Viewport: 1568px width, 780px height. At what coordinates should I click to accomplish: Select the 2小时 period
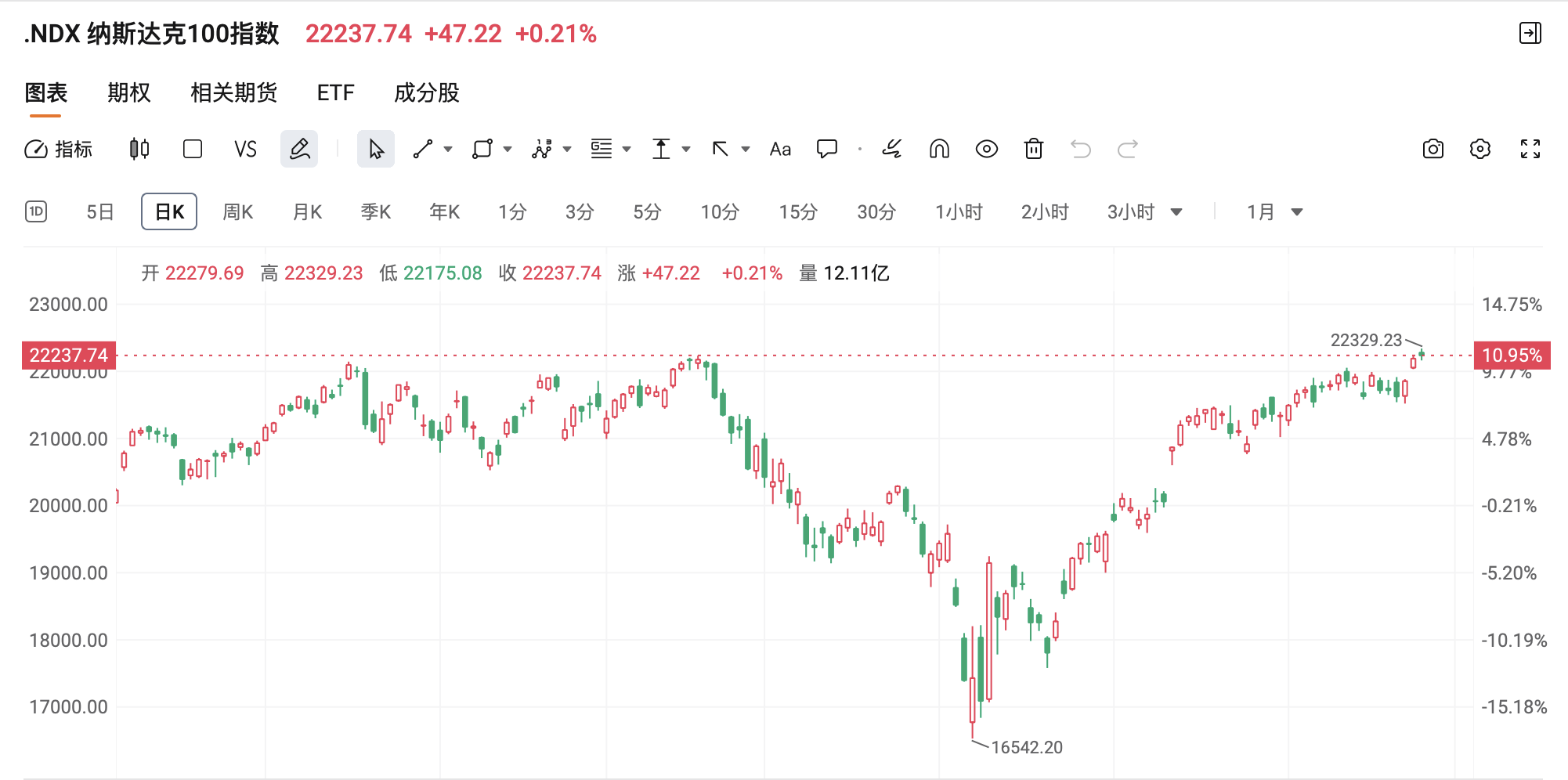(1045, 212)
